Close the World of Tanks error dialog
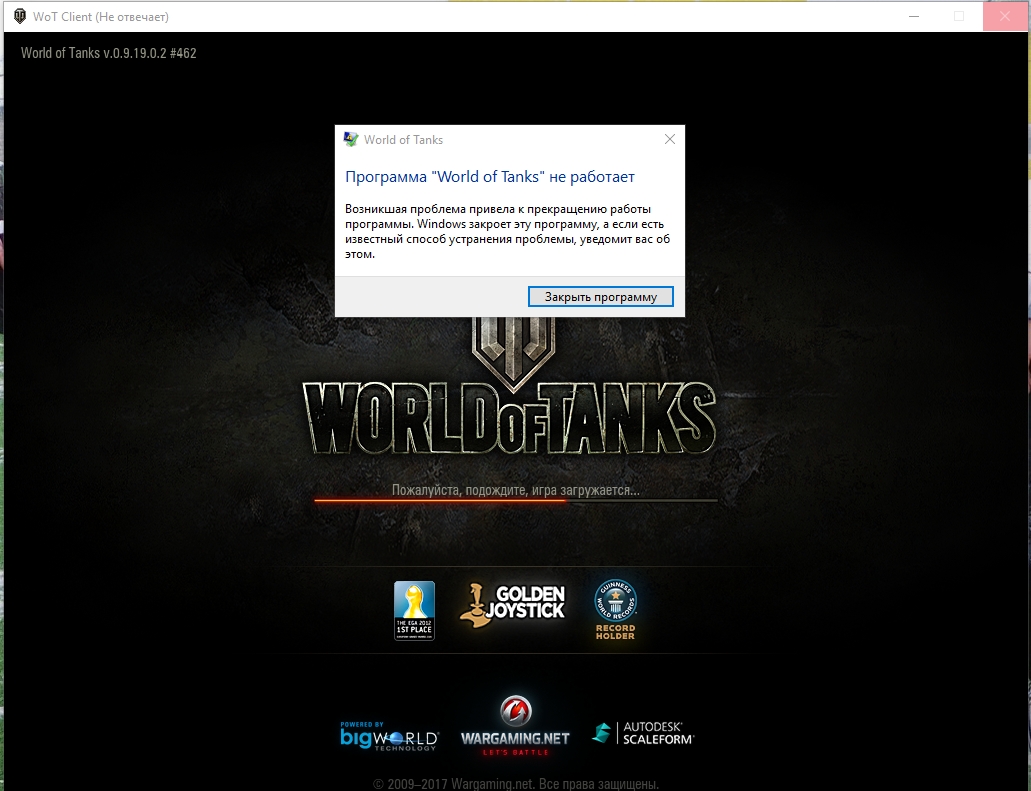Screen dimensions: 1031x791 pos(669,139)
